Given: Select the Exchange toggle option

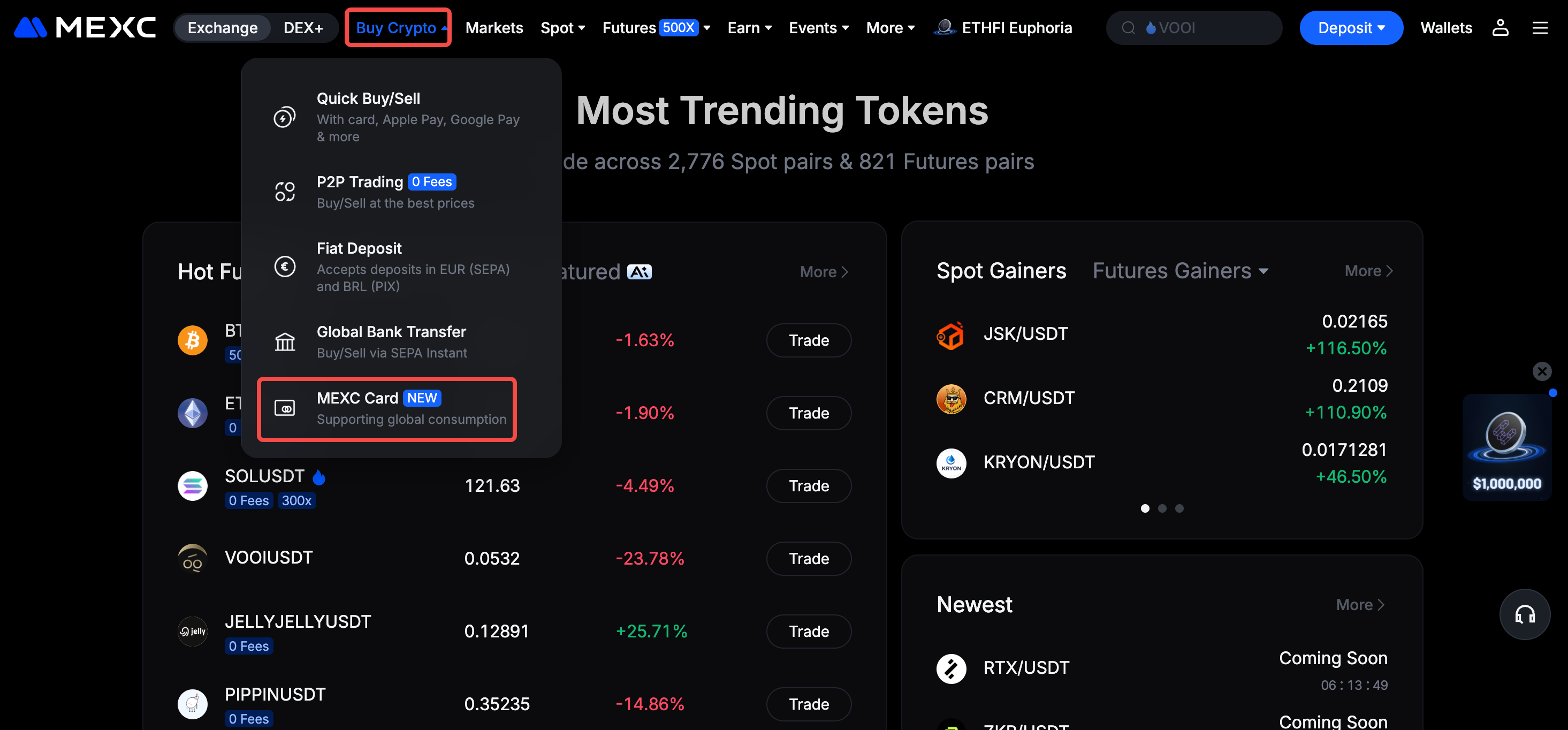Looking at the screenshot, I should 222,27.
